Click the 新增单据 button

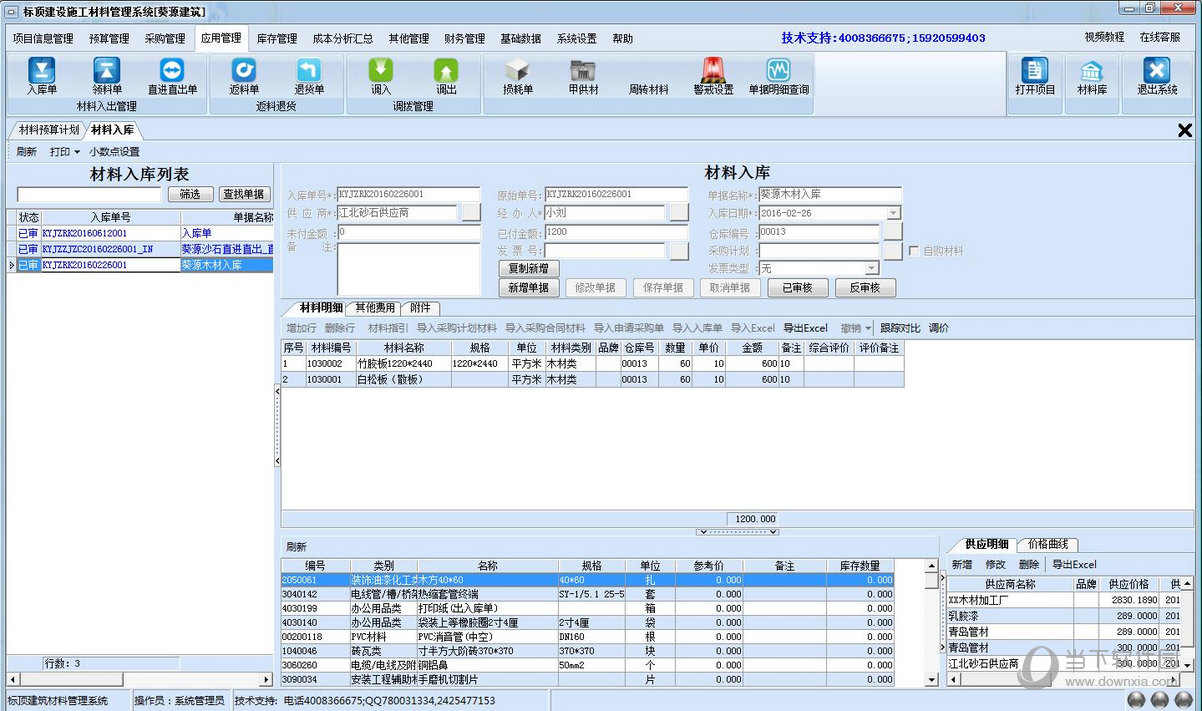(x=529, y=288)
